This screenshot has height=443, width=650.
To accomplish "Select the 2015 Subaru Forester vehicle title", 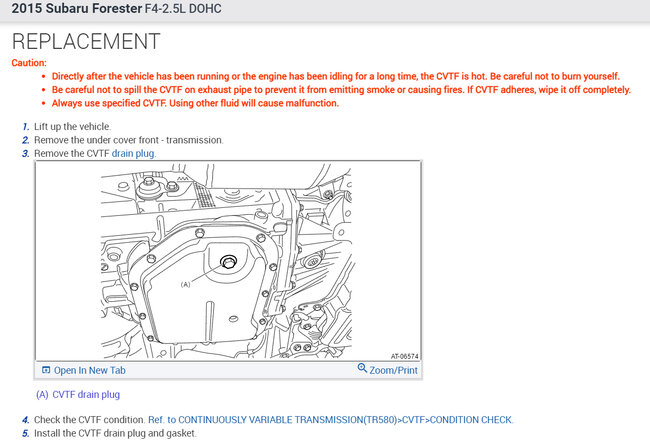I will coord(77,8).
